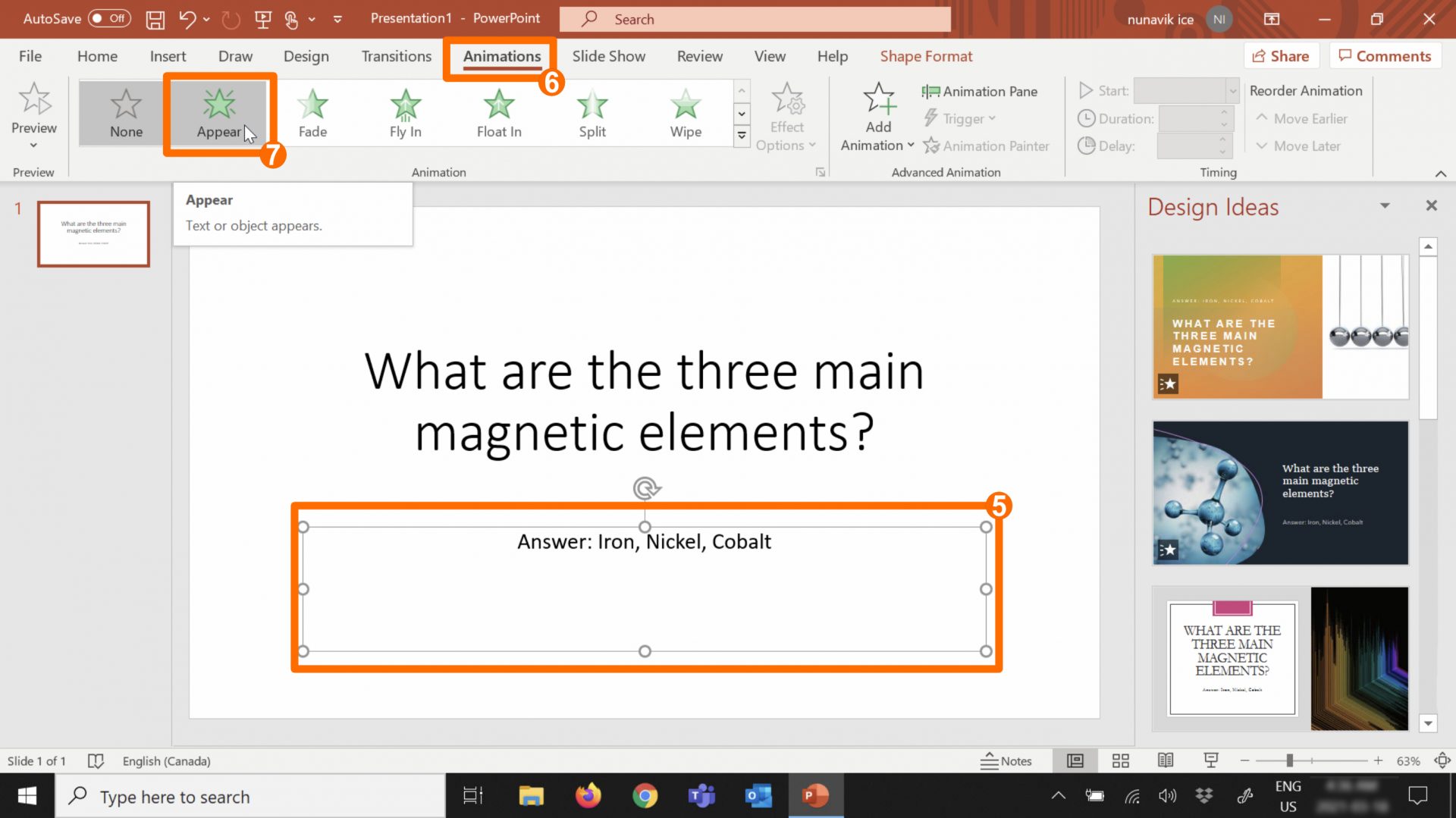
Task: Switch to Slide Sorter view
Action: point(1120,760)
